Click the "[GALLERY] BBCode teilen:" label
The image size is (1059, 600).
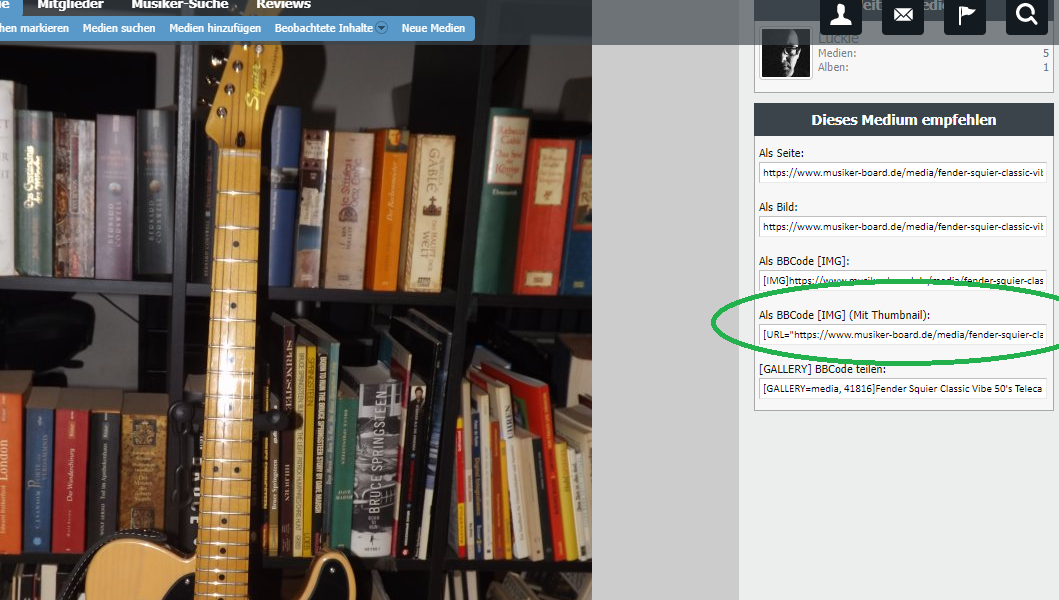[x=823, y=369]
